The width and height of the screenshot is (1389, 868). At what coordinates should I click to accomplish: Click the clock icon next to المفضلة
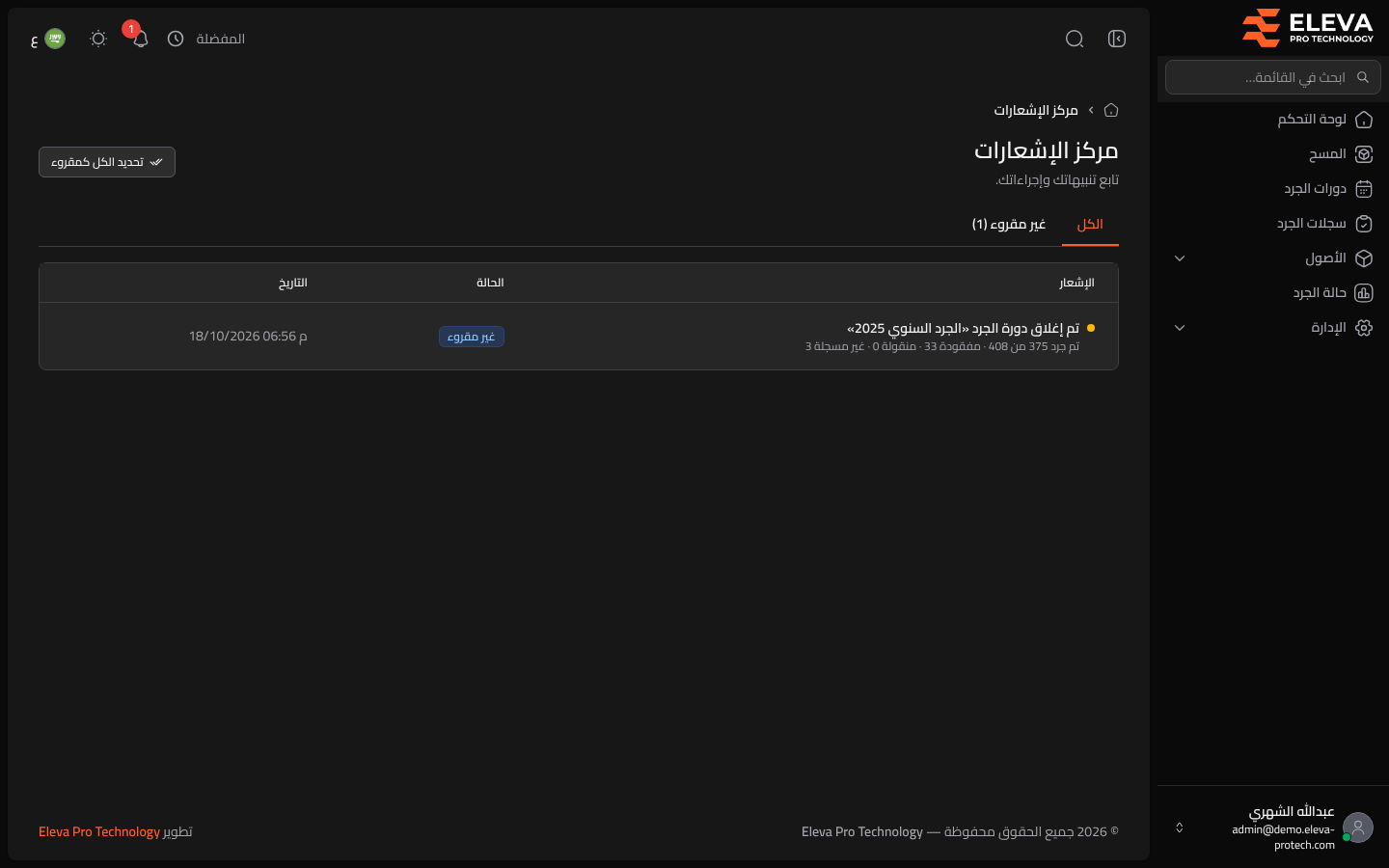click(x=176, y=39)
